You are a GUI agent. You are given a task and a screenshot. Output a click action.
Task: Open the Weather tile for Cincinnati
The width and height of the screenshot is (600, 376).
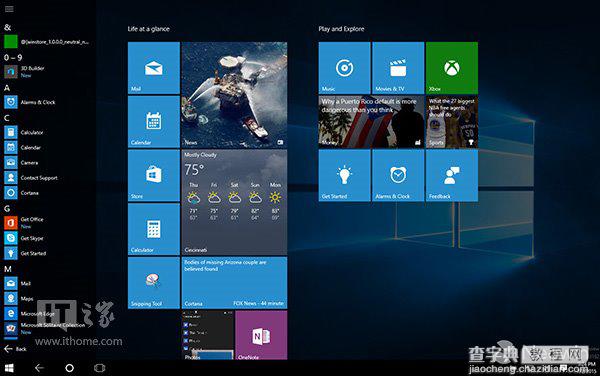click(235, 202)
